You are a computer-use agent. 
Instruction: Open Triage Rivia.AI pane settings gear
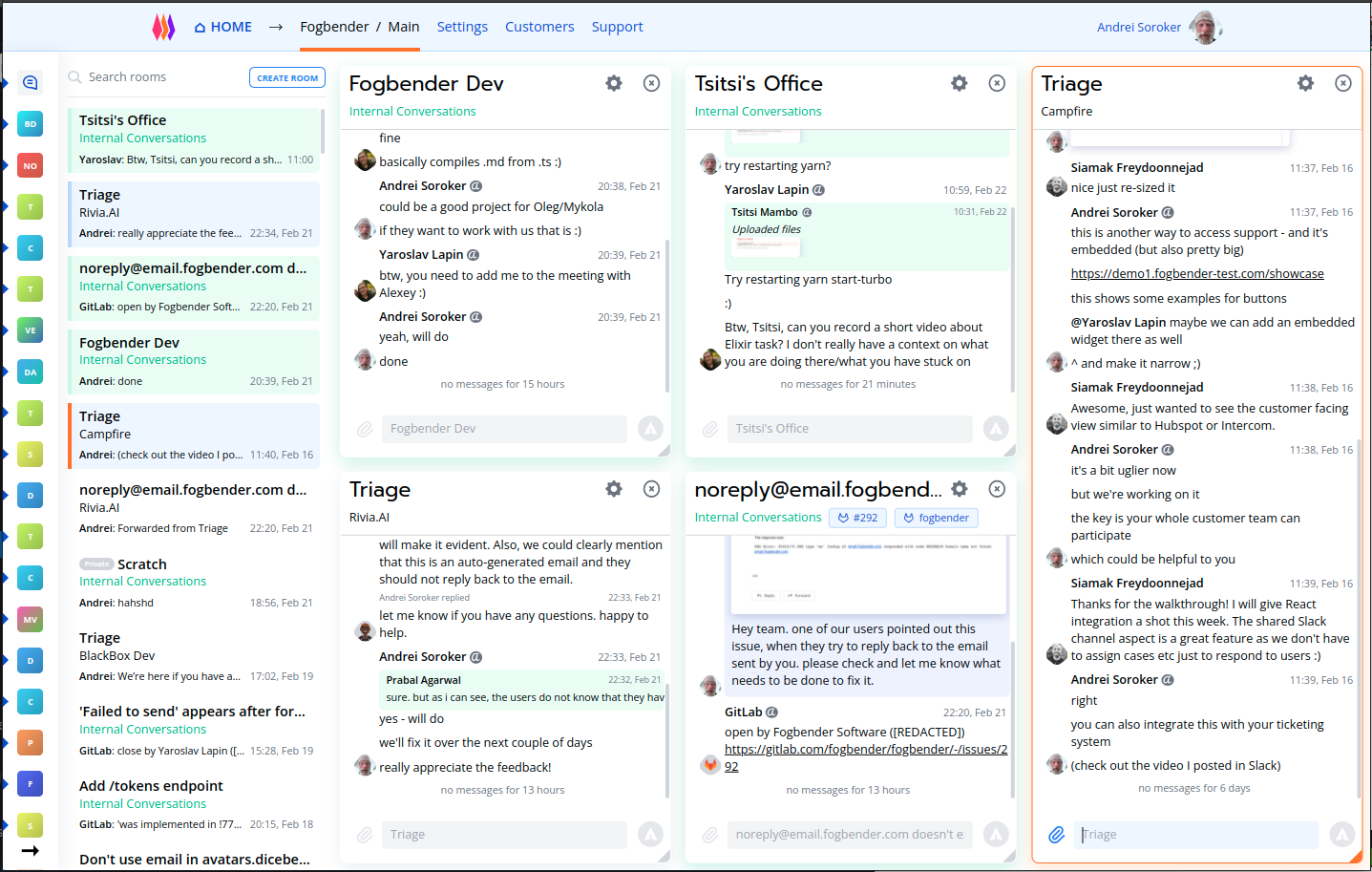point(614,489)
